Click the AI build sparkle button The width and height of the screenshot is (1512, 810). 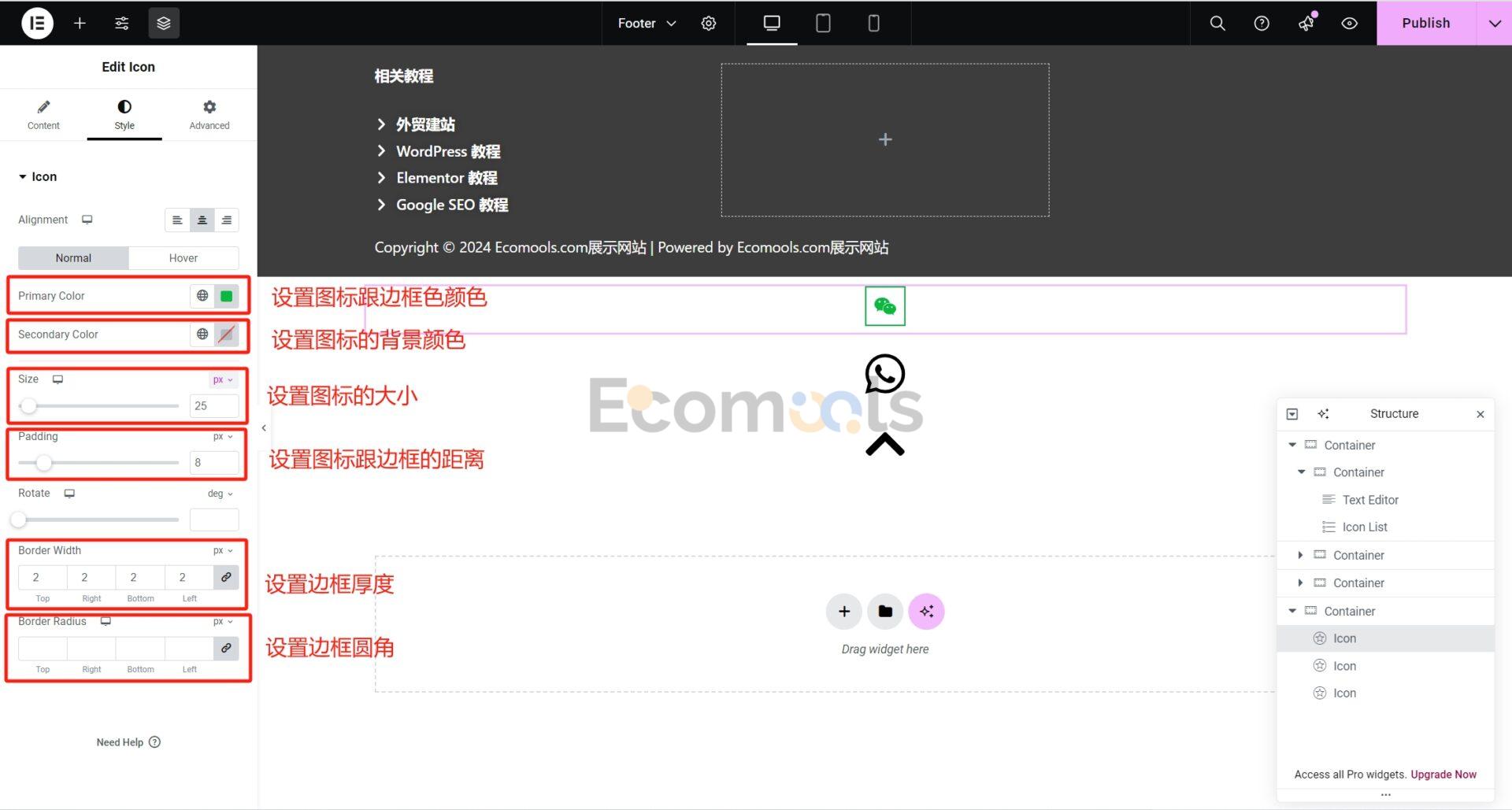926,612
